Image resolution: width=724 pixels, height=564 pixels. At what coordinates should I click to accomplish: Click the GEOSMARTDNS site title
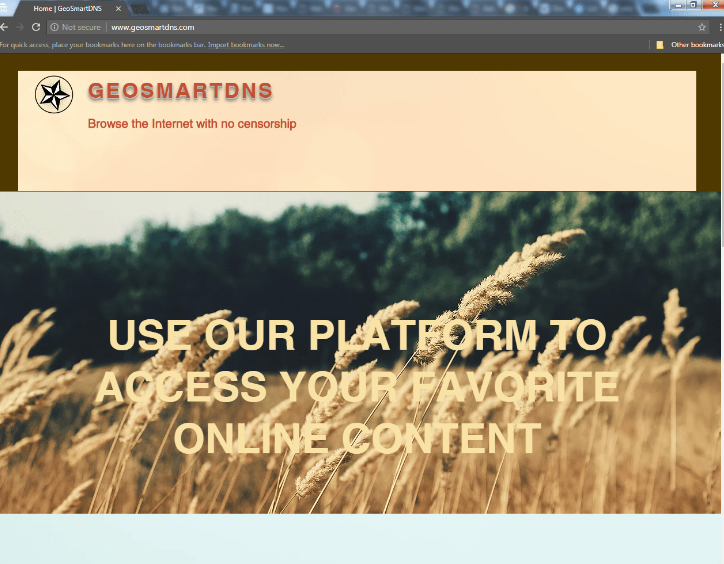(x=180, y=91)
